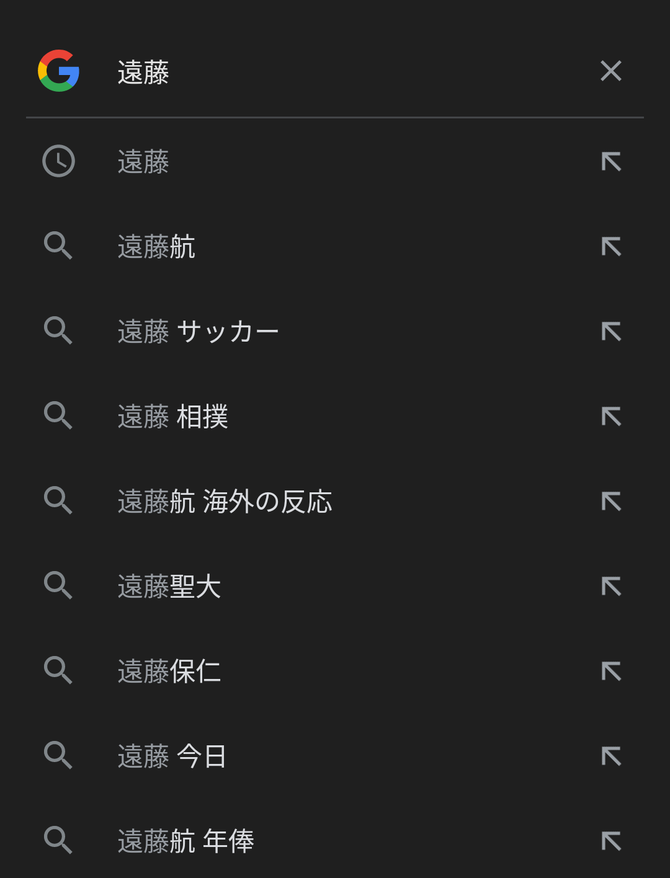Select the 遠藤 サッカー suggestion

(198, 332)
